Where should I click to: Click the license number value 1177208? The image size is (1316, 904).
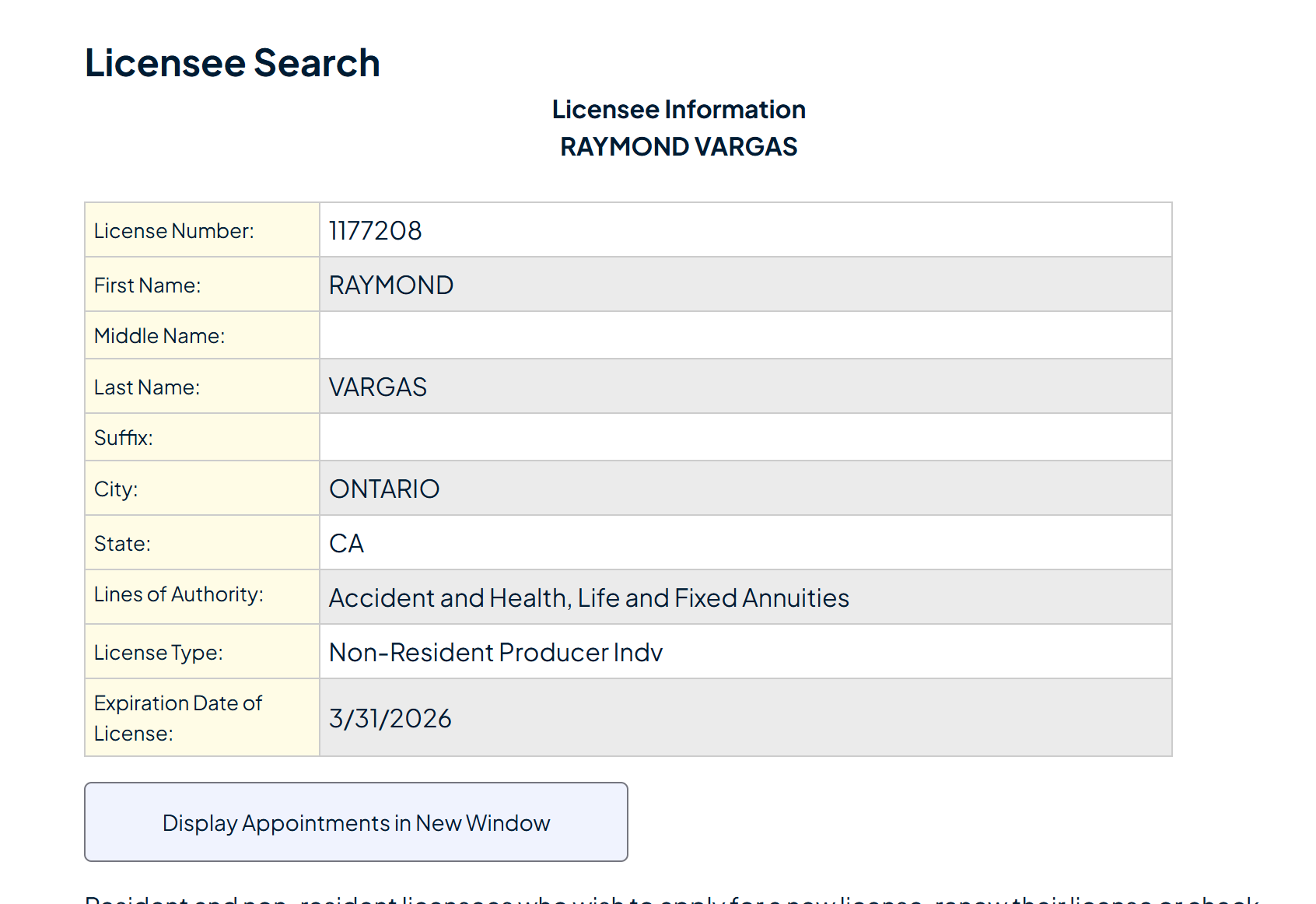click(x=375, y=231)
